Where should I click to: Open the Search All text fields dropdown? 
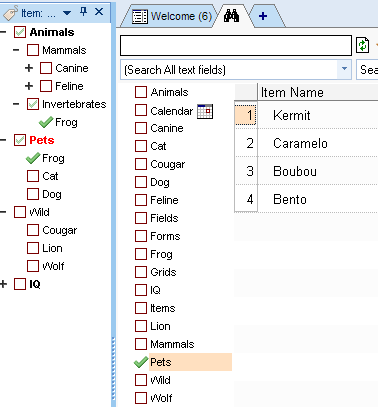tap(344, 69)
